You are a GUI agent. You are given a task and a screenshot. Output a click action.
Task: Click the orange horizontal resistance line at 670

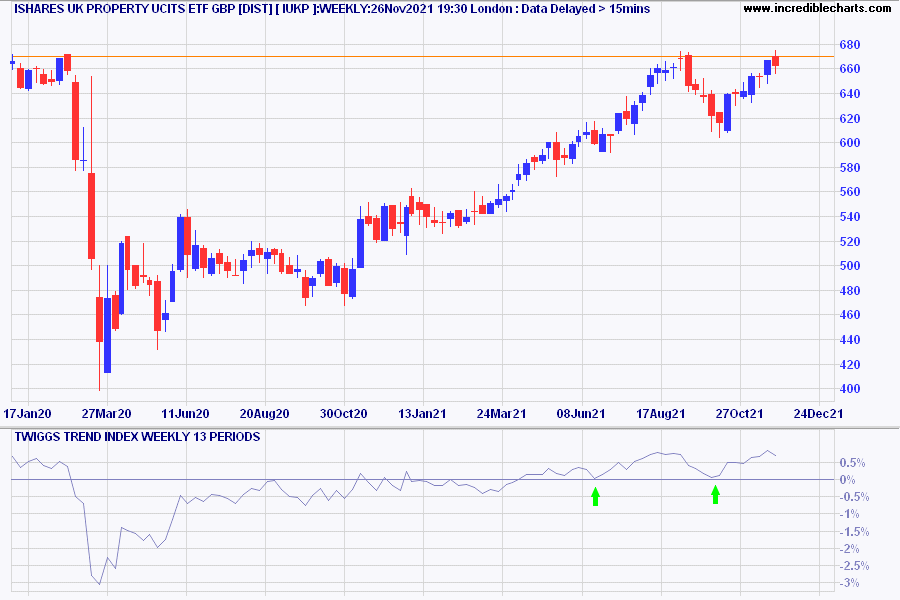coord(422,56)
